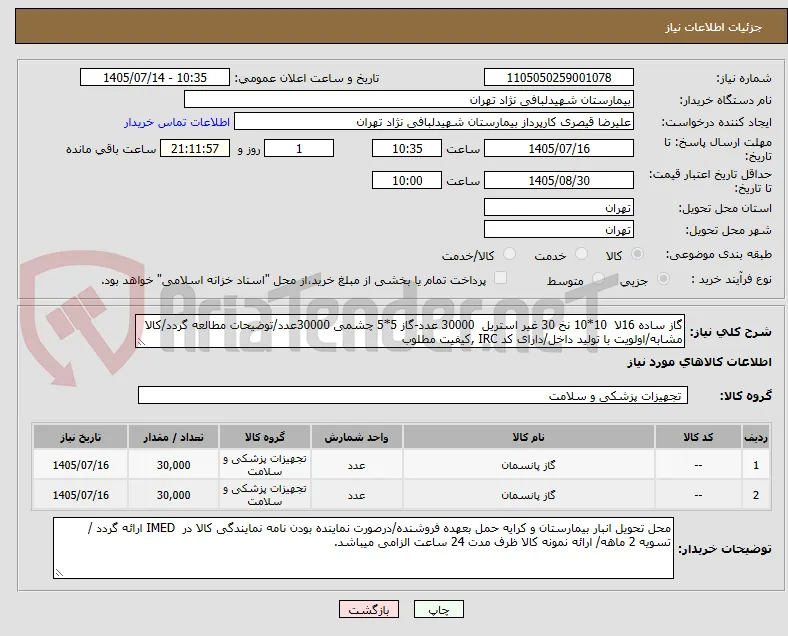Click the need date 1405/07/16 in row 2
This screenshot has width=788, height=636.
coord(80,495)
